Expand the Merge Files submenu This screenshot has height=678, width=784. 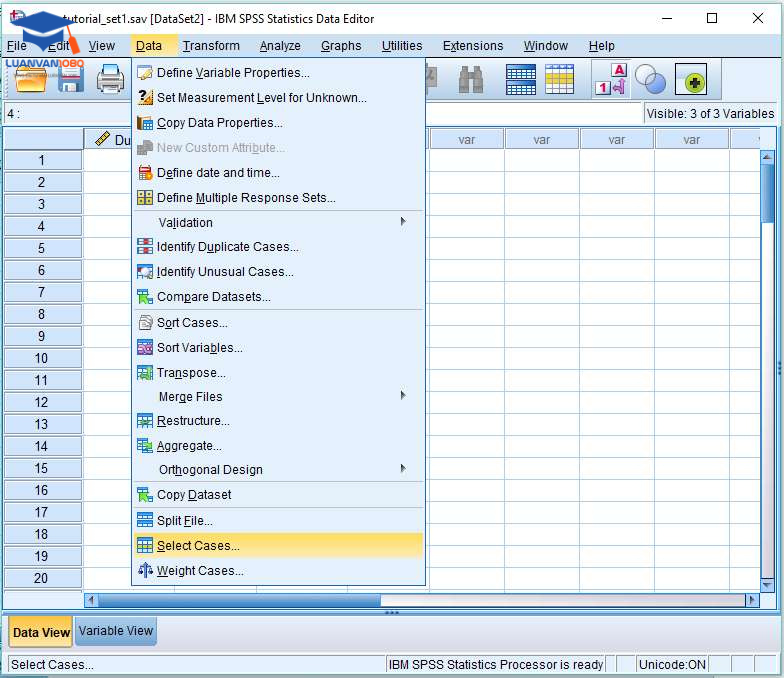[x=278, y=396]
